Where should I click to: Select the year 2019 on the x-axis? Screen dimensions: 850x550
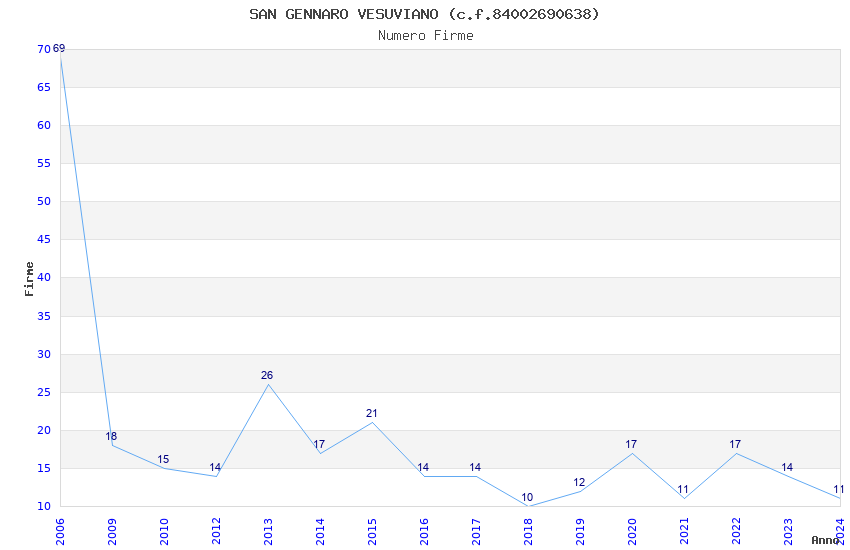[581, 531]
